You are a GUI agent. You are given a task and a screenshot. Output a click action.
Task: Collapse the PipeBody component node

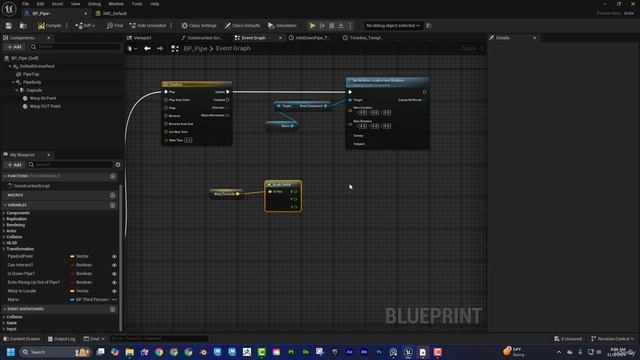coord(13,82)
